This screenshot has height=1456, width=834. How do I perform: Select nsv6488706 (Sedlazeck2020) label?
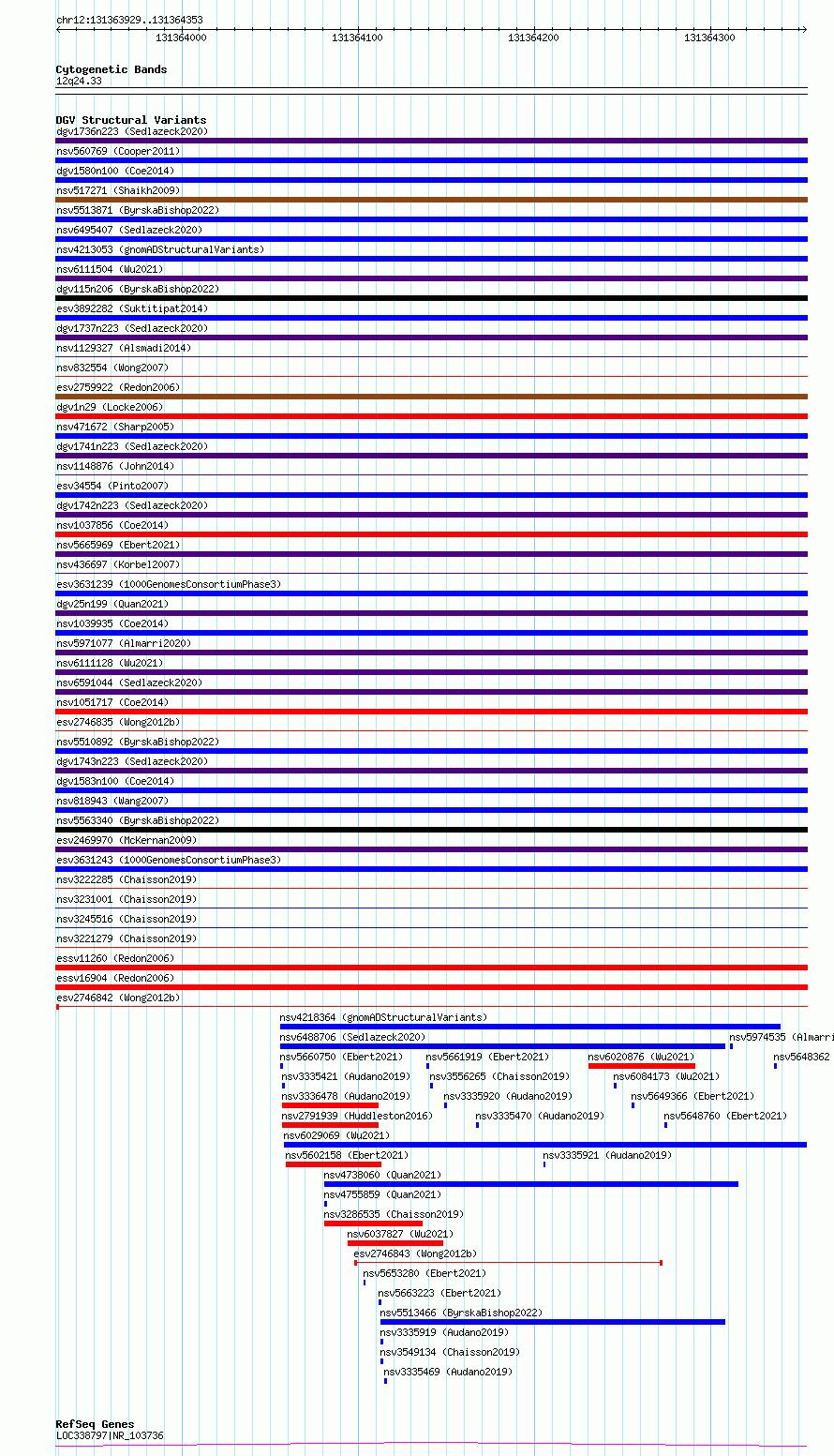click(x=352, y=1037)
